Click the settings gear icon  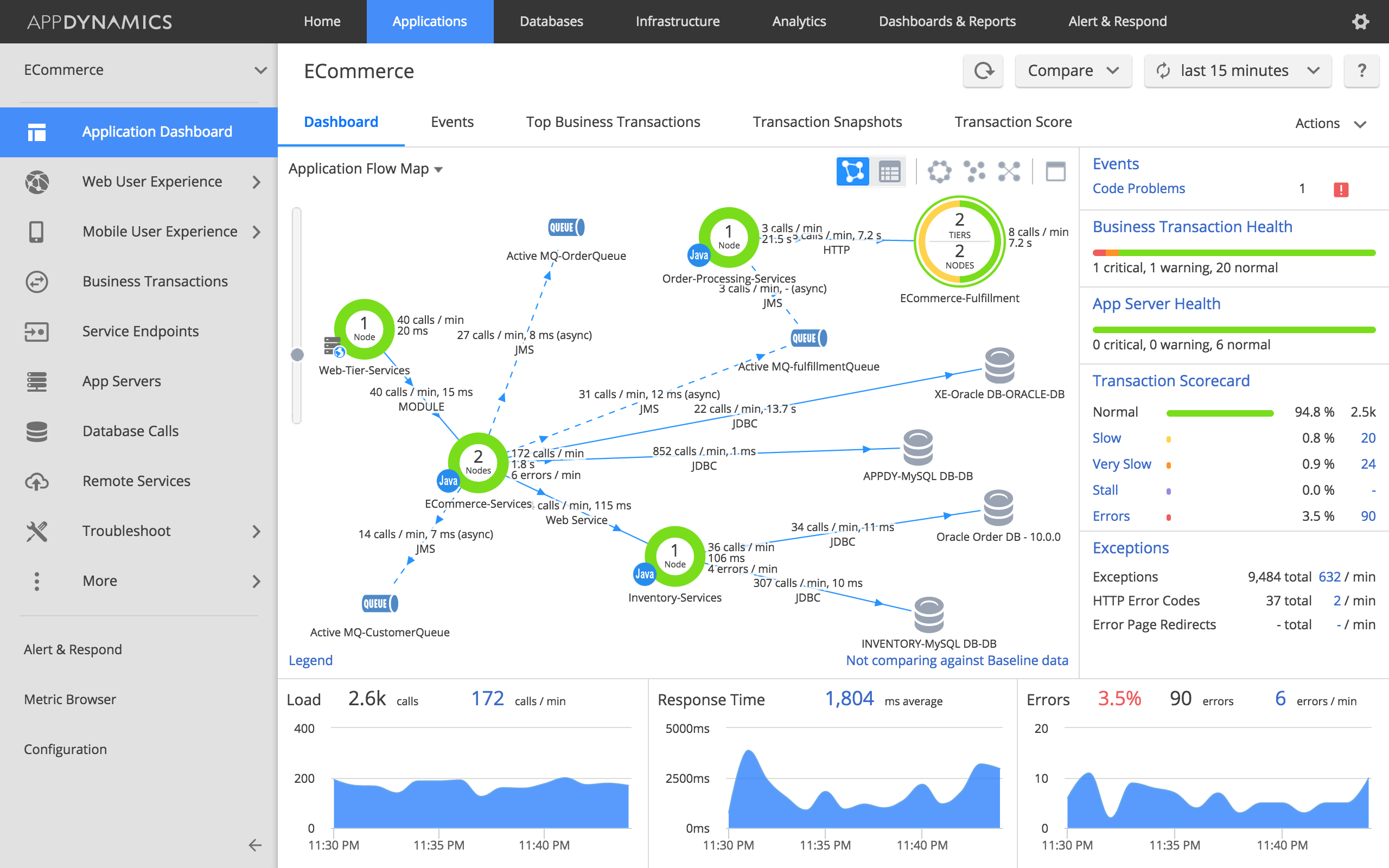coord(1360,22)
